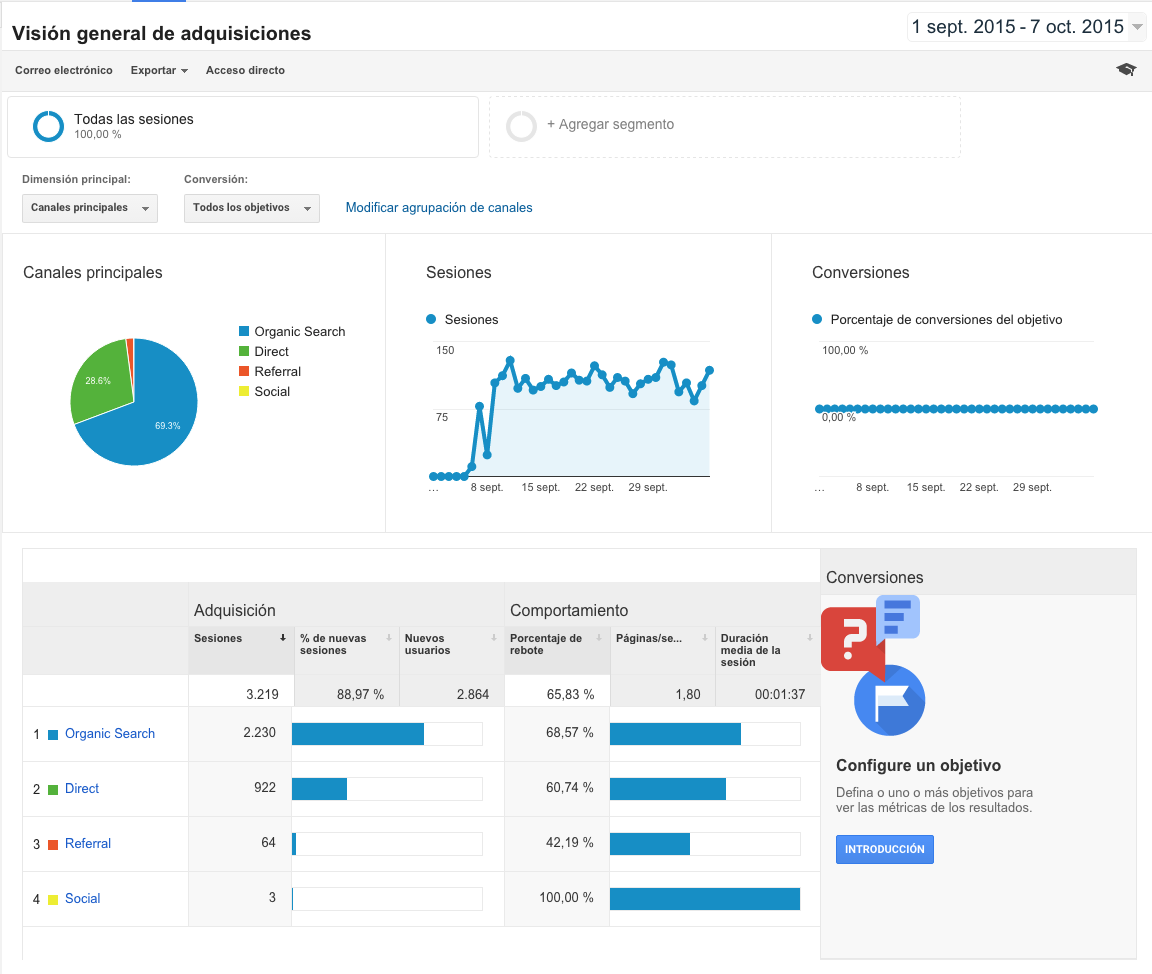Click + Agregar segmento box
The height and width of the screenshot is (974, 1152).
point(724,126)
